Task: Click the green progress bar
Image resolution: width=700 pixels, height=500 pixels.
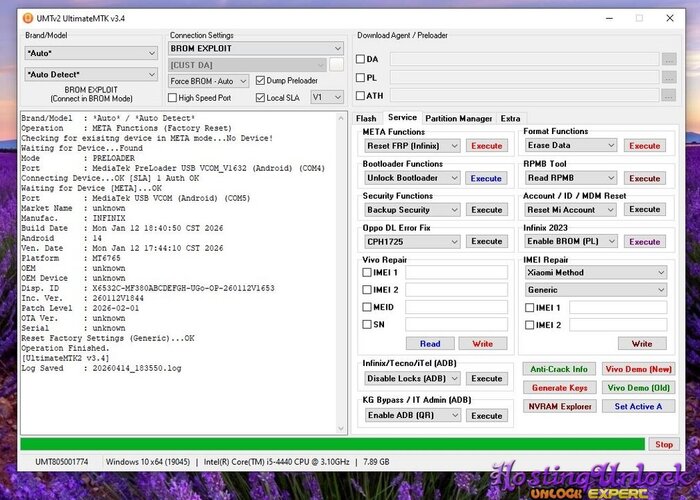Action: (x=333, y=444)
